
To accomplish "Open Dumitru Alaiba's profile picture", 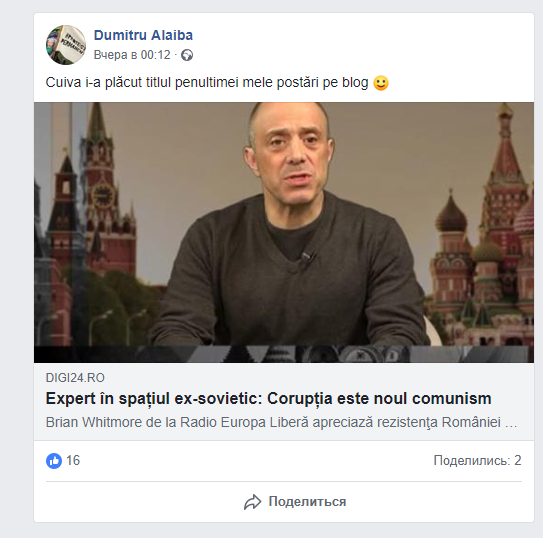I will (66, 45).
